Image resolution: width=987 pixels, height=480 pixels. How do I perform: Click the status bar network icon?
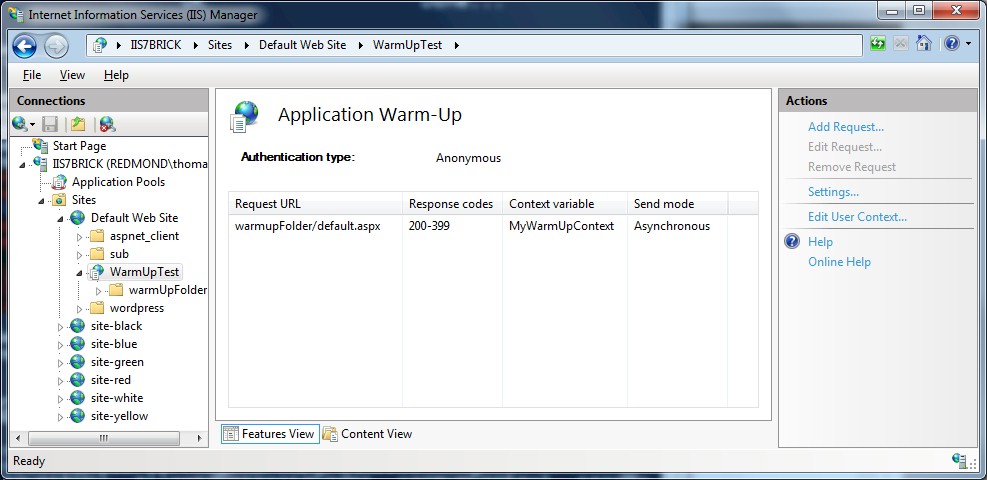[x=961, y=460]
